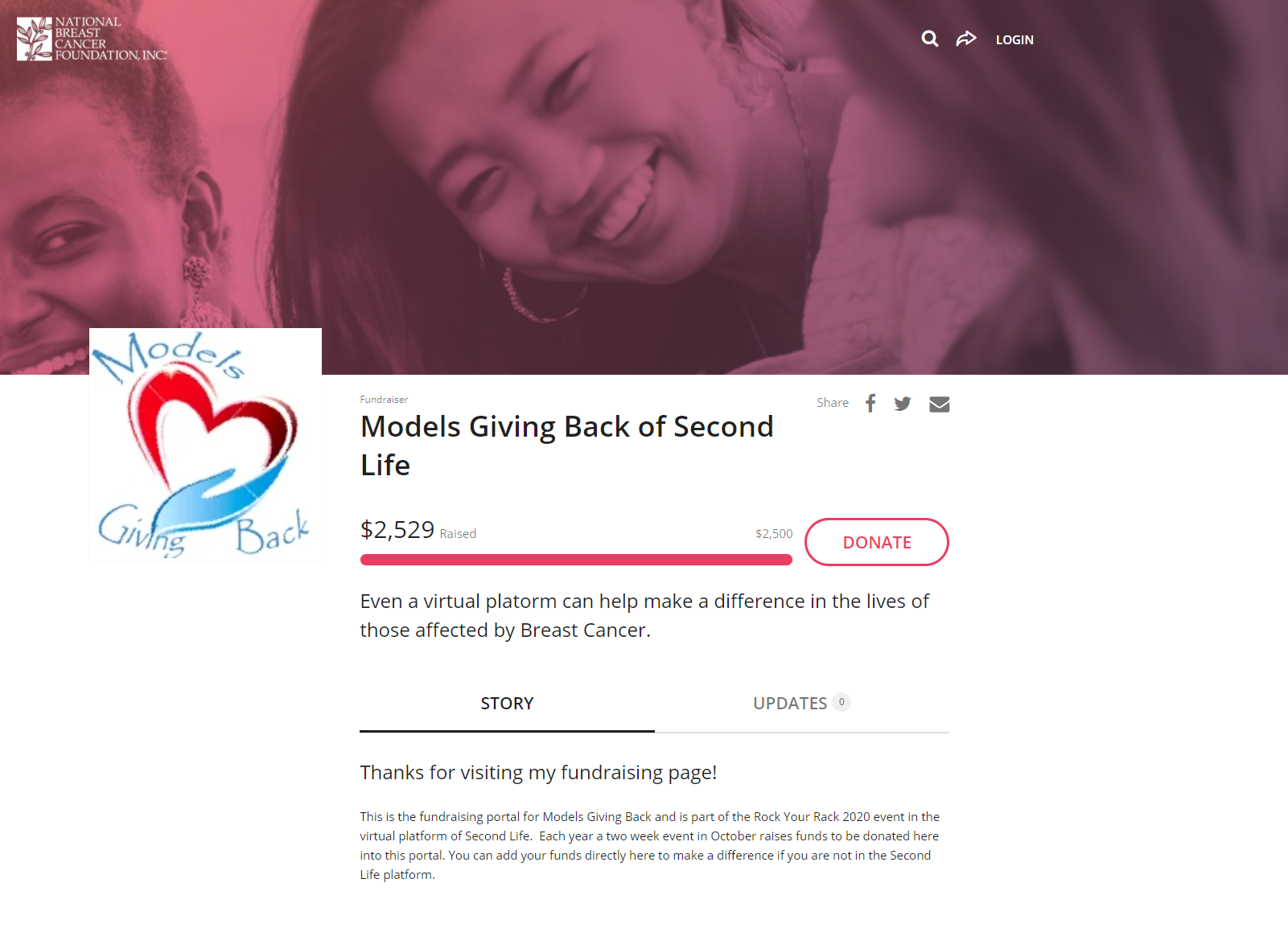Share fundraiser on Facebook
Image resolution: width=1288 pixels, height=928 pixels.
(870, 403)
